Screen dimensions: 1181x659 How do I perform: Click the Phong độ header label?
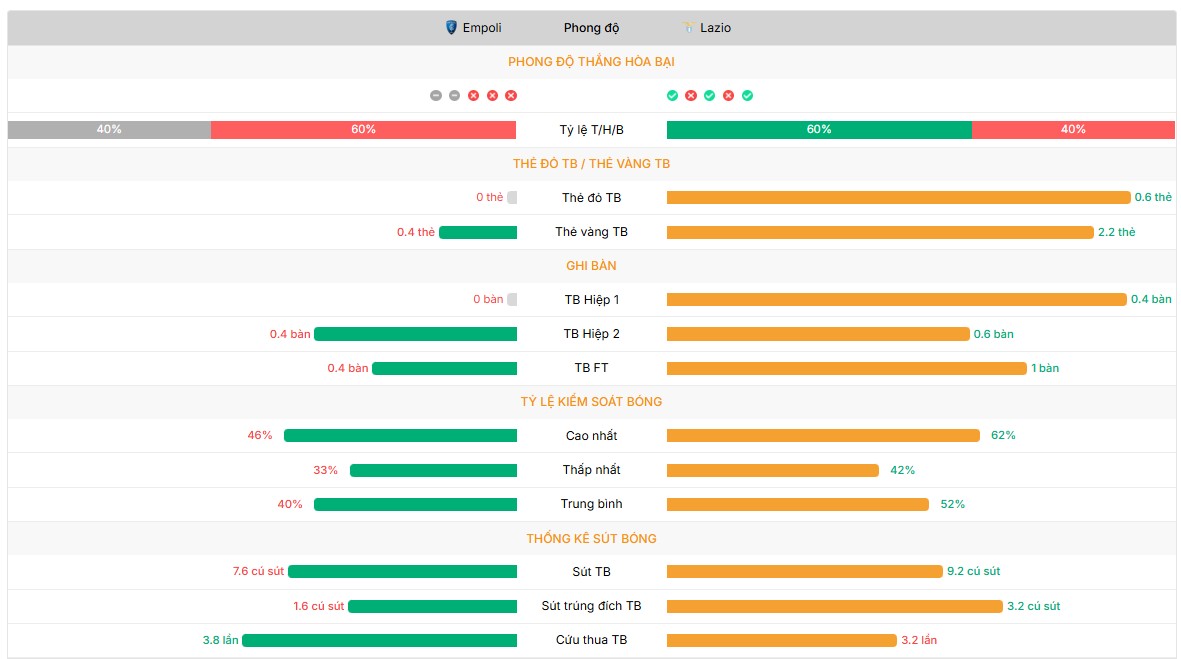click(591, 28)
